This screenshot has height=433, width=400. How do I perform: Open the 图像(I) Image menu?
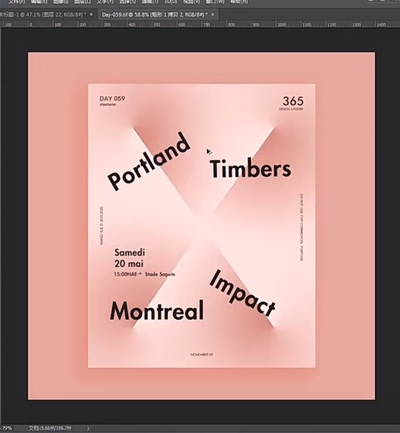61,2
